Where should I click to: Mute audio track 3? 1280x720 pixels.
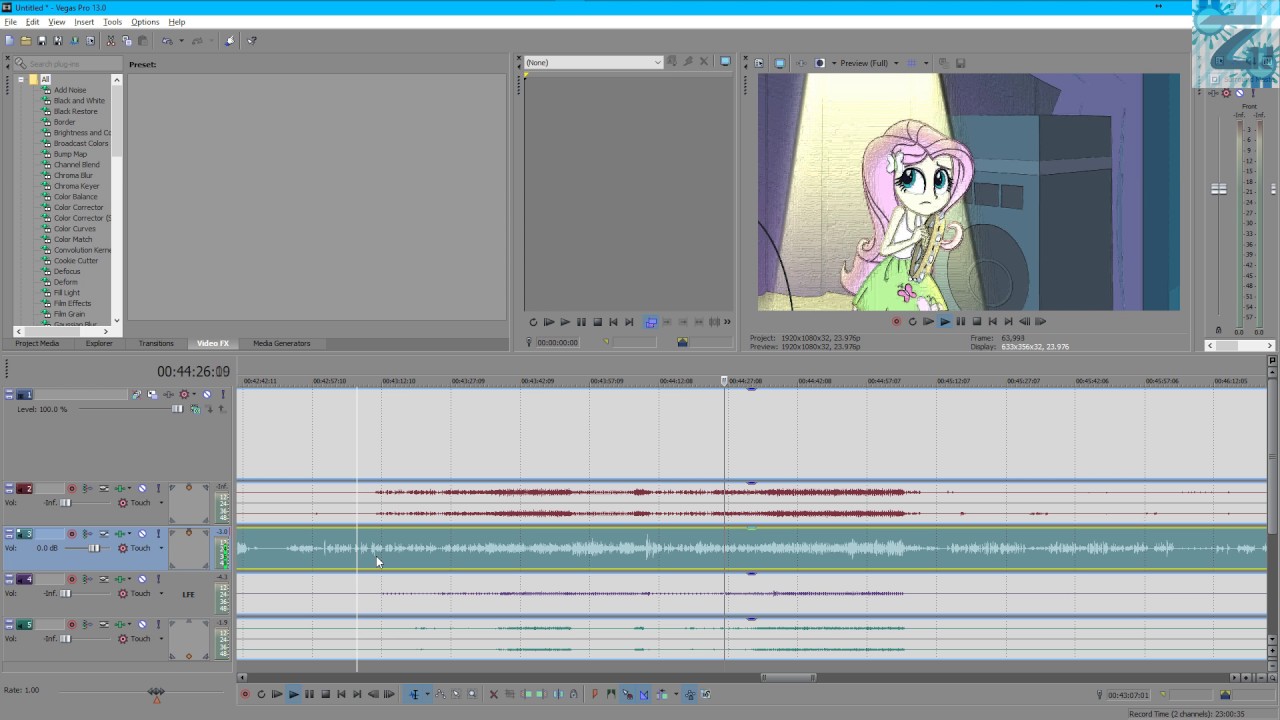[142, 534]
